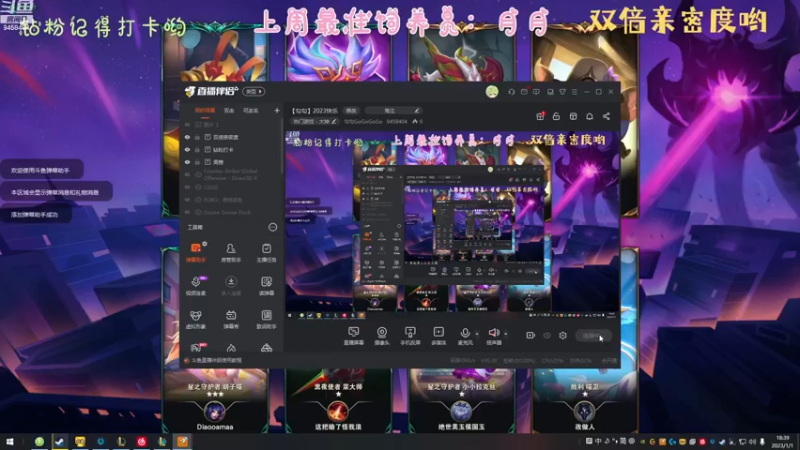Open the filter funnel icon in title bar
The width and height of the screenshot is (800, 450).
[x=562, y=92]
